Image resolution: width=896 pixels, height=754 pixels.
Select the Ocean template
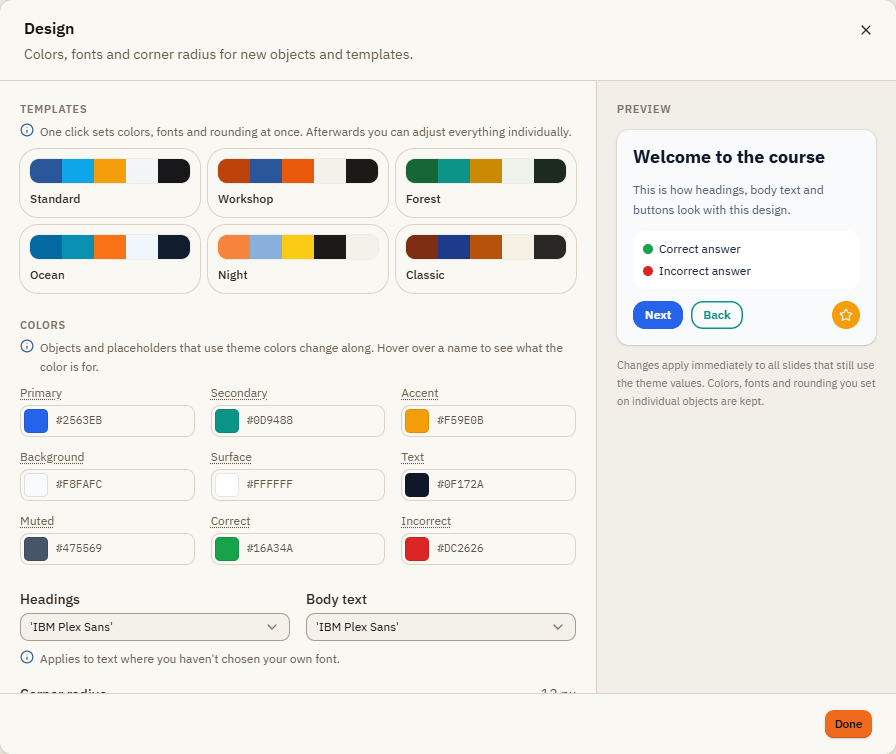tap(110, 259)
